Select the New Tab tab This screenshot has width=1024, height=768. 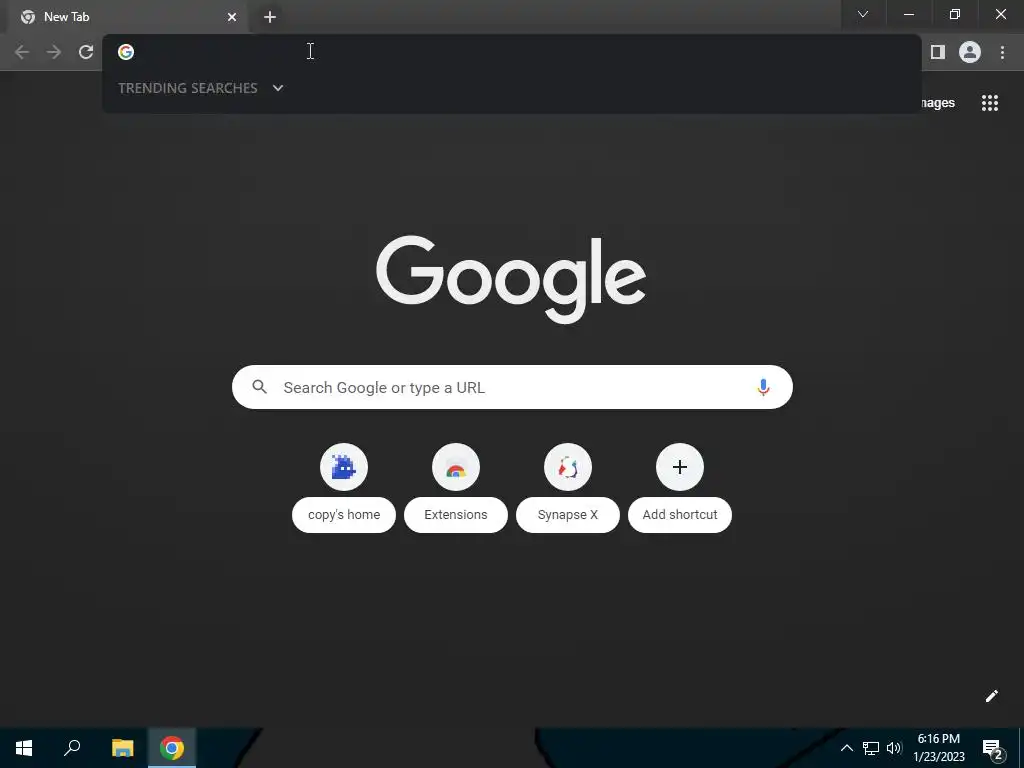[127, 17]
